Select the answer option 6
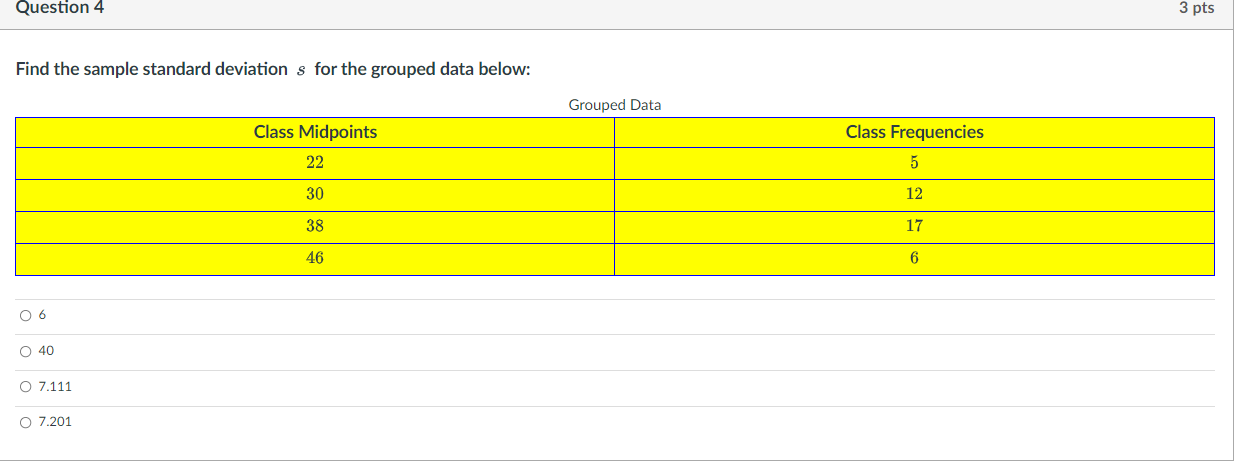The height and width of the screenshot is (465, 1243). point(25,316)
